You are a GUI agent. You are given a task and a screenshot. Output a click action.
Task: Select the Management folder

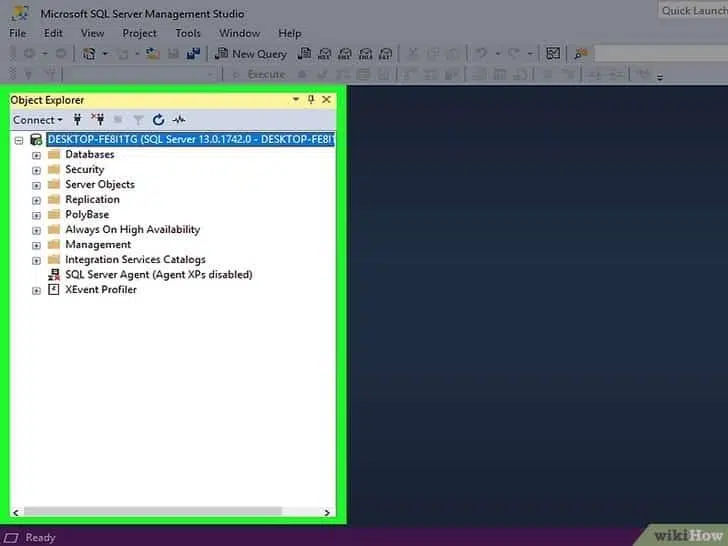click(x=97, y=245)
